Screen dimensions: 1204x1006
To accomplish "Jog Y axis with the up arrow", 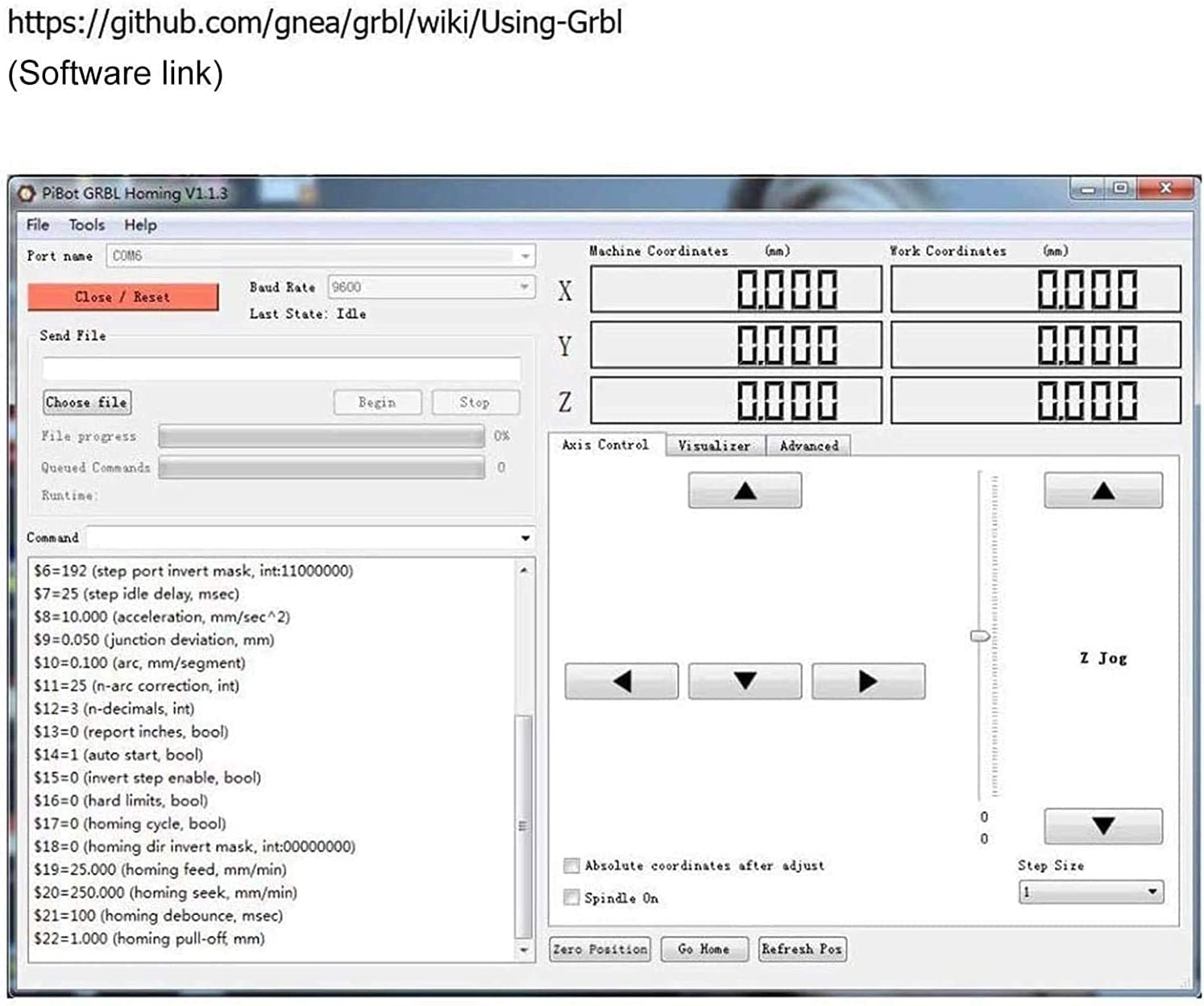I will 745,490.
